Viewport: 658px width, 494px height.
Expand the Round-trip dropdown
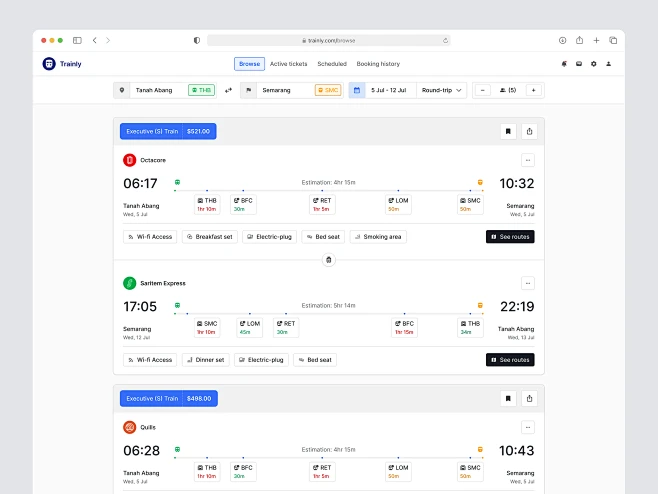click(x=441, y=90)
